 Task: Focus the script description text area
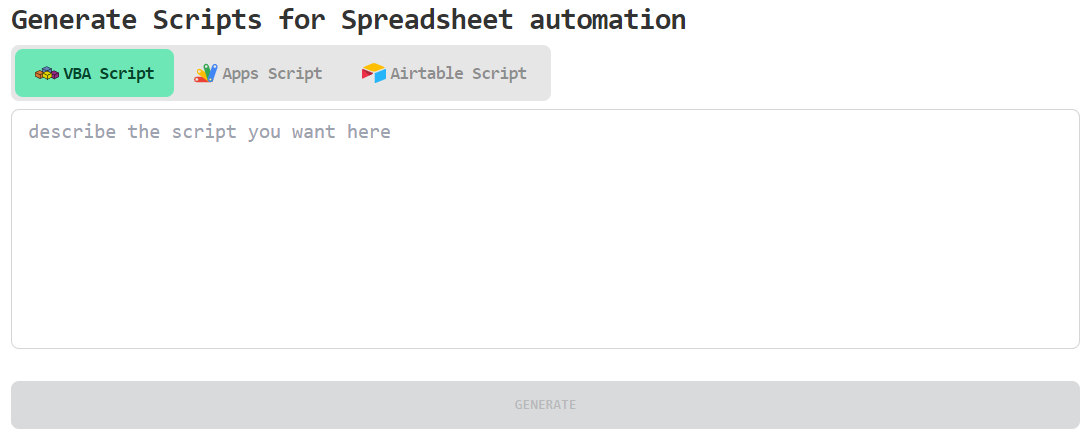coord(545,229)
